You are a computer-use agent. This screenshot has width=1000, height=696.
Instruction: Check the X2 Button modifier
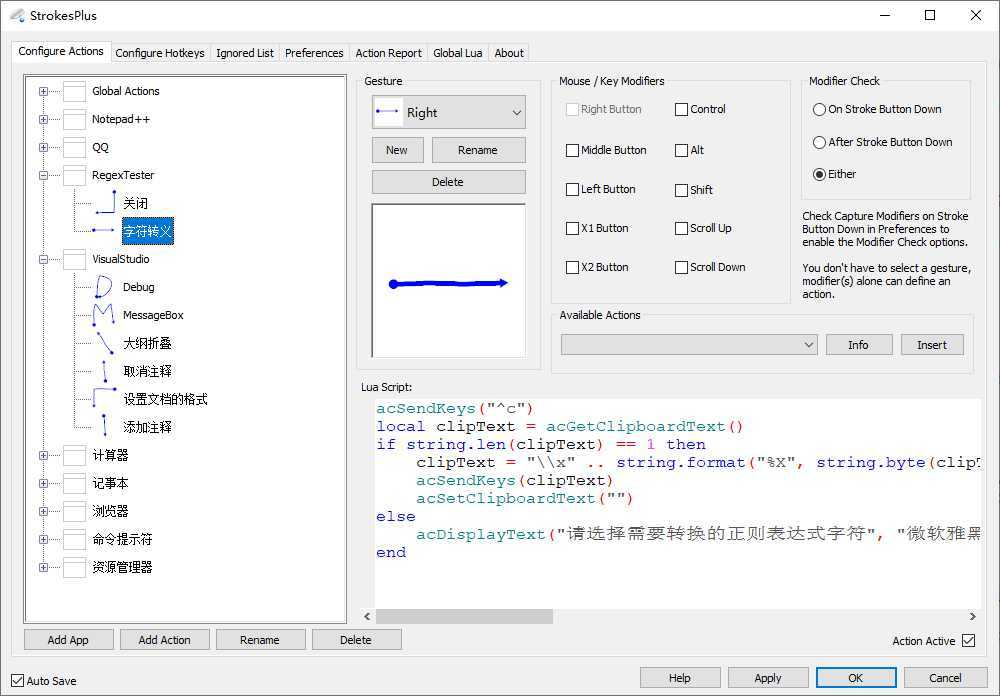(x=572, y=267)
